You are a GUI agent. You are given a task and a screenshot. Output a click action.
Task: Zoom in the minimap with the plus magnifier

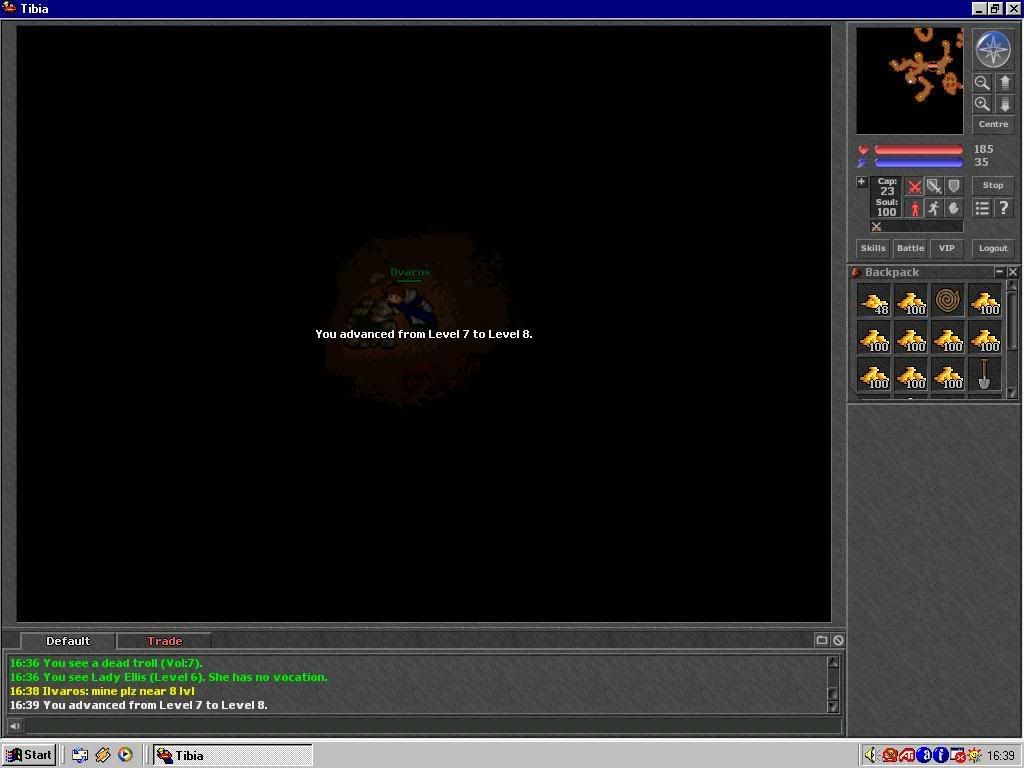tap(982, 104)
